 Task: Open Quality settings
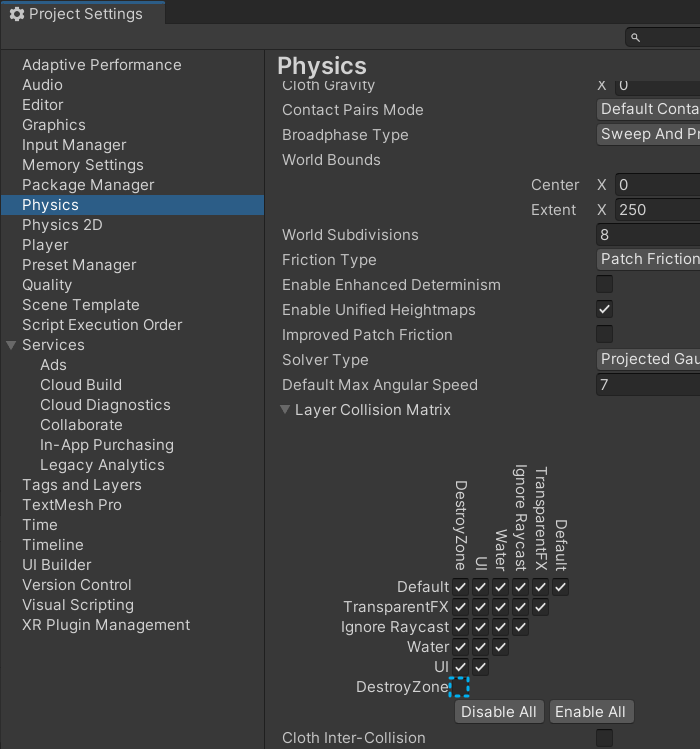coord(47,285)
